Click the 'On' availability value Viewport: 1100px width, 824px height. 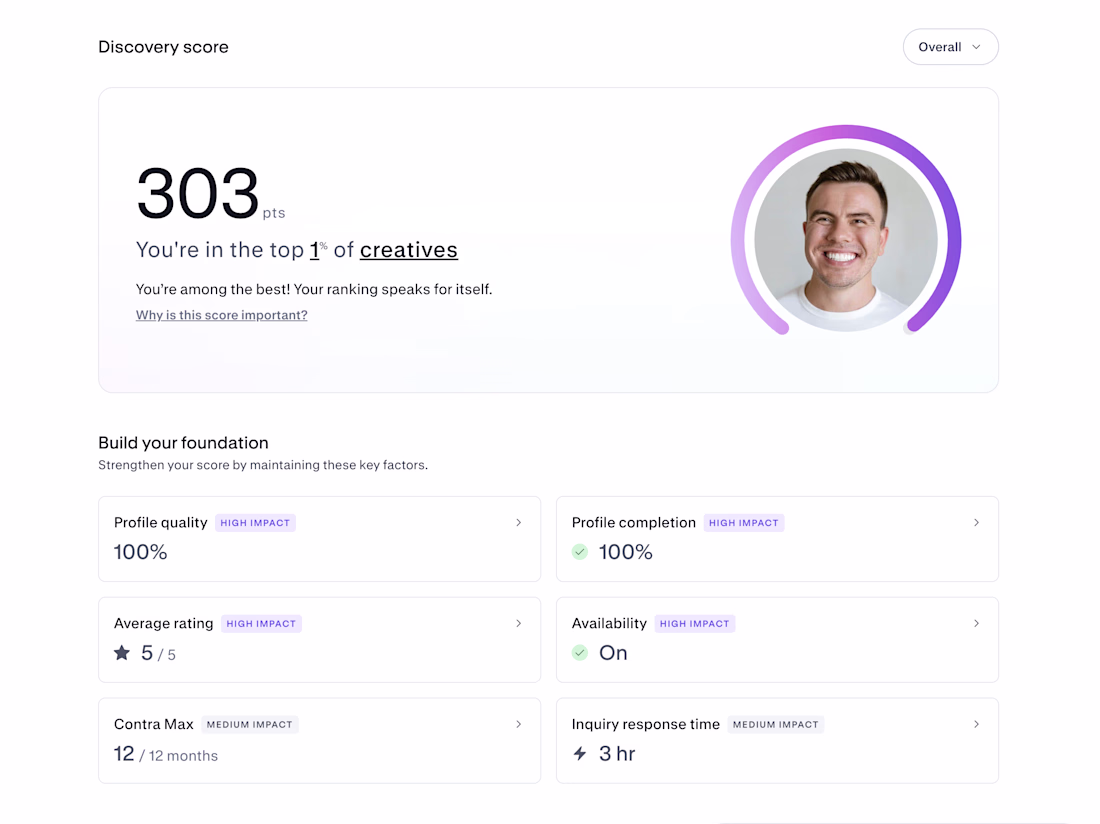coord(613,653)
